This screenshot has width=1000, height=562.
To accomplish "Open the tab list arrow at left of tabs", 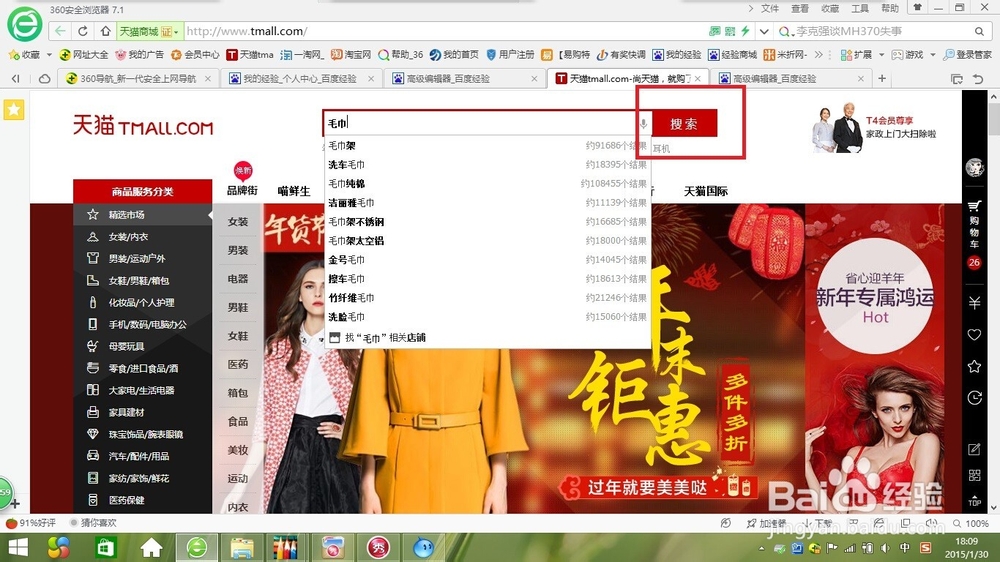I will [x=15, y=78].
